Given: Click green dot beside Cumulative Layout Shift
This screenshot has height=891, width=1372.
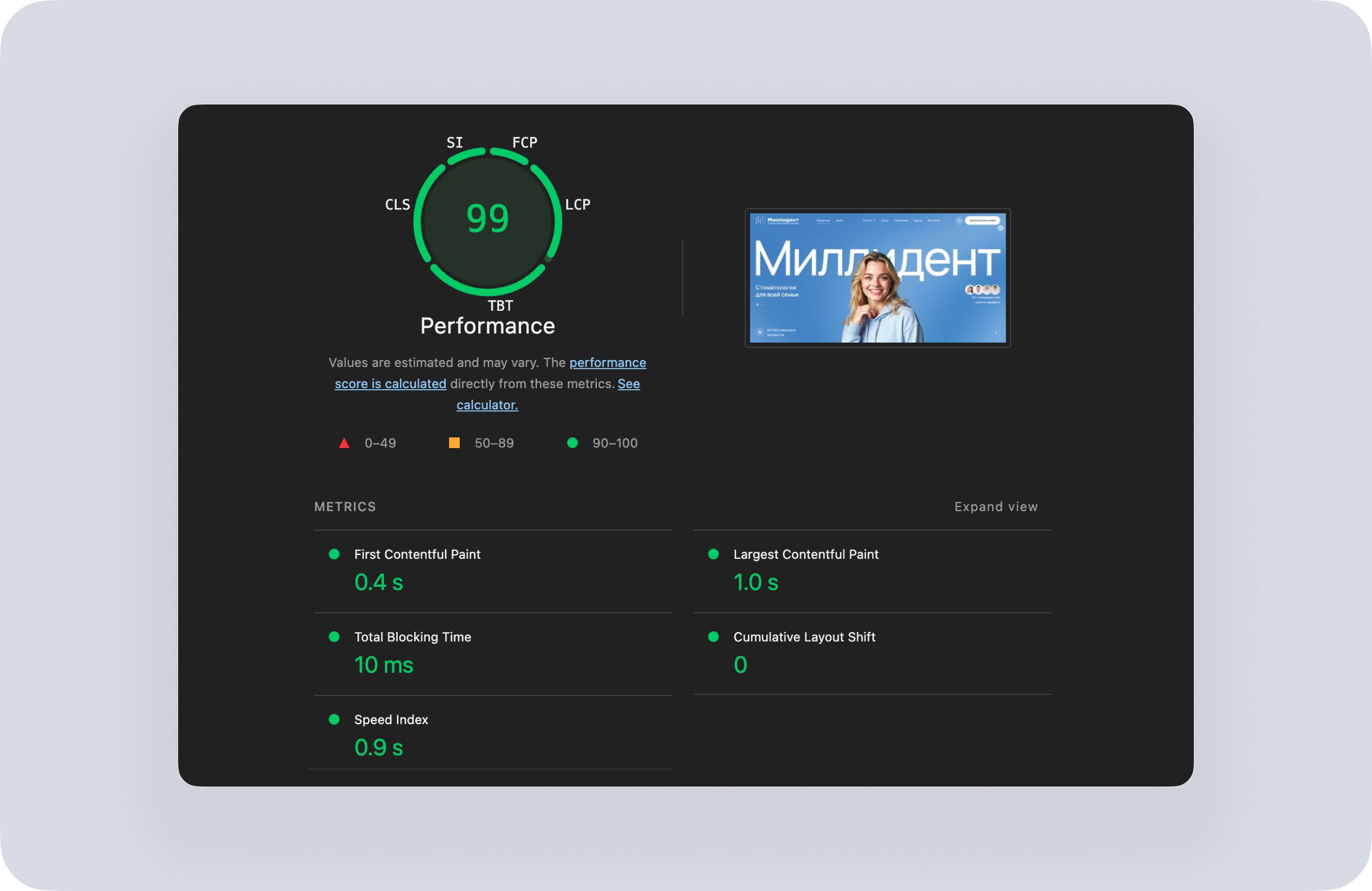Looking at the screenshot, I should (x=713, y=637).
